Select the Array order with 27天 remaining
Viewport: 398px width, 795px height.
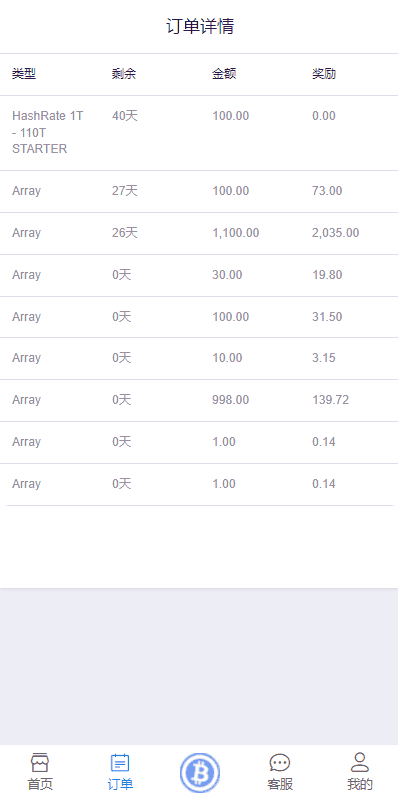[199, 191]
